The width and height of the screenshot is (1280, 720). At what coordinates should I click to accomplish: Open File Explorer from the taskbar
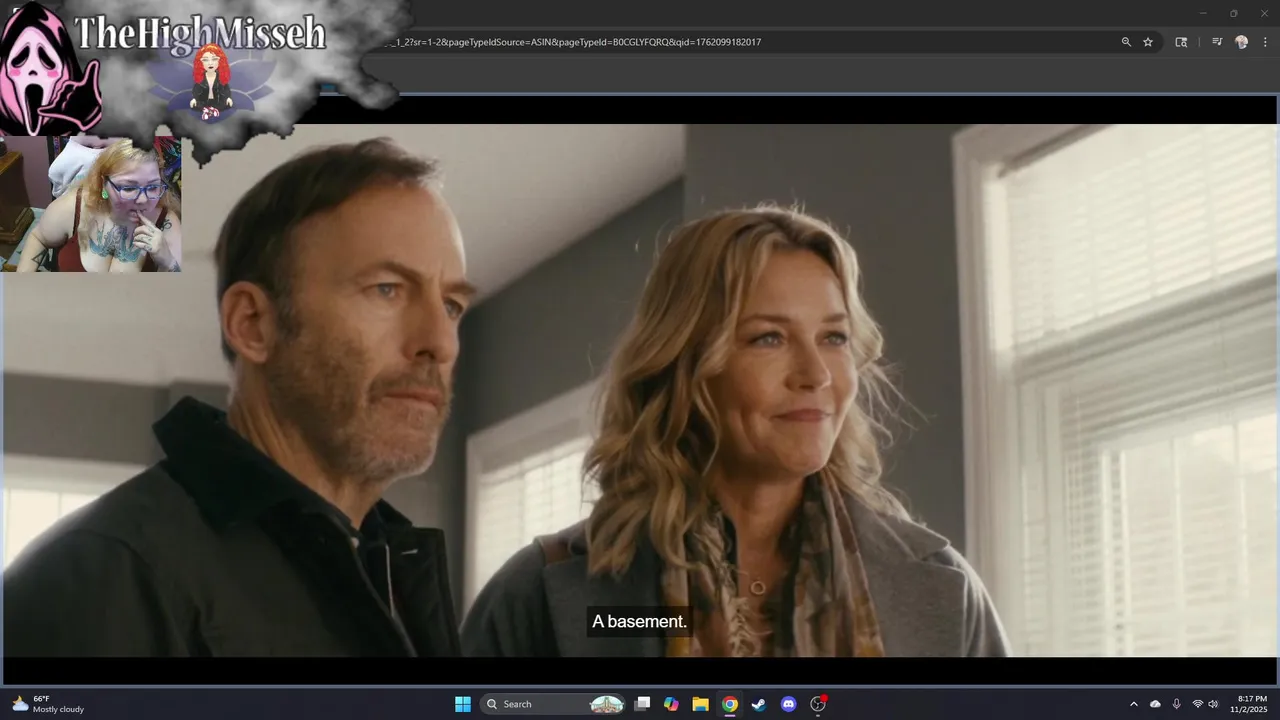pyautogui.click(x=701, y=704)
